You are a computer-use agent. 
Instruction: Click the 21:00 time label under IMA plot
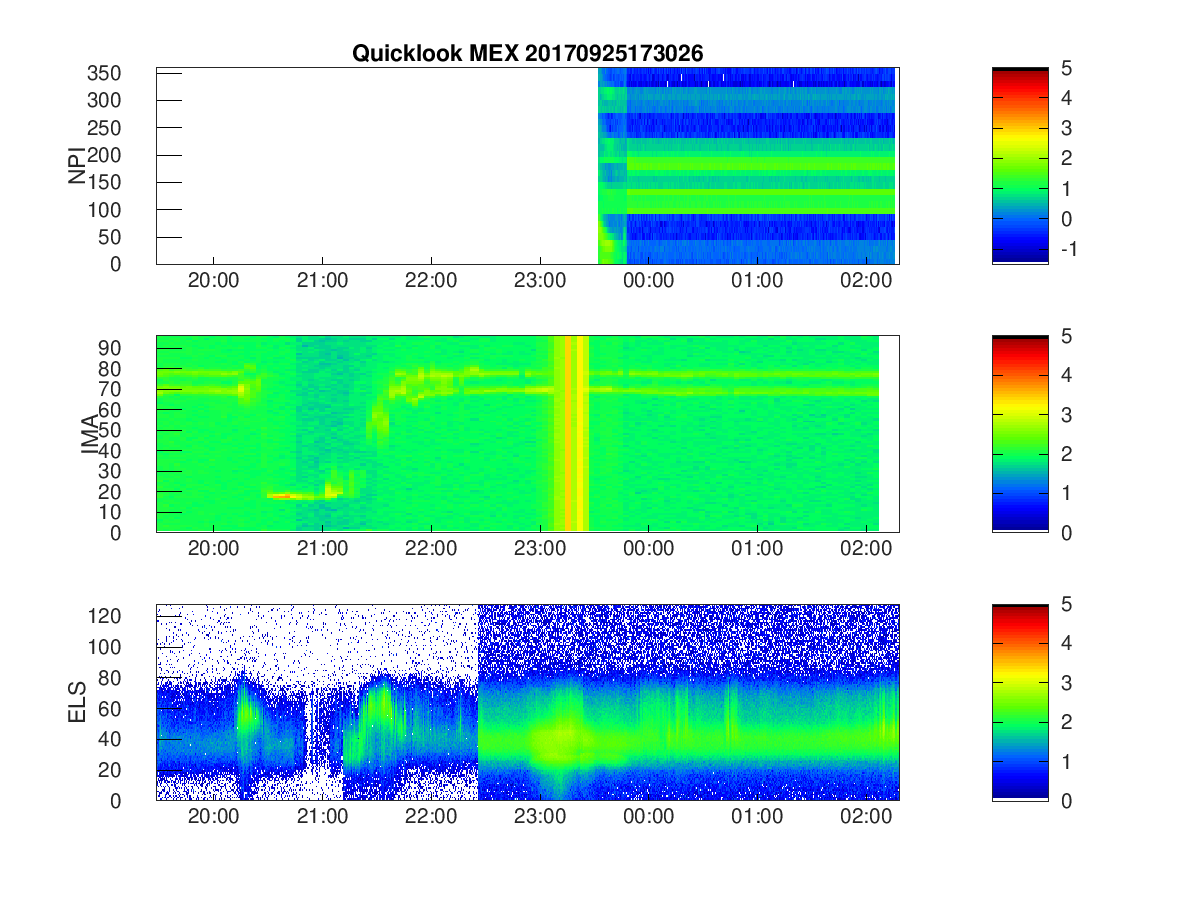click(322, 550)
